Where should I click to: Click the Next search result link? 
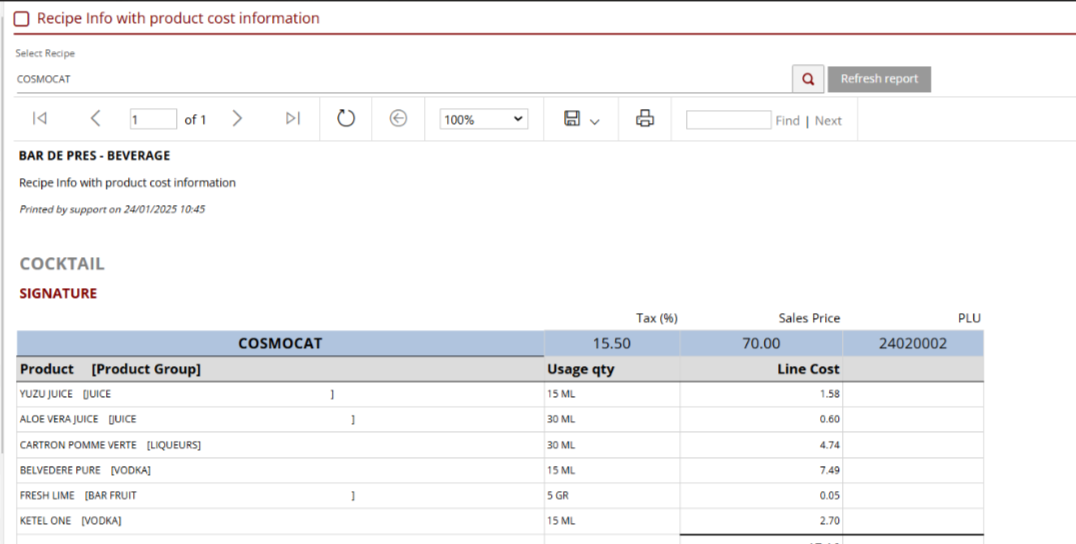coord(828,121)
